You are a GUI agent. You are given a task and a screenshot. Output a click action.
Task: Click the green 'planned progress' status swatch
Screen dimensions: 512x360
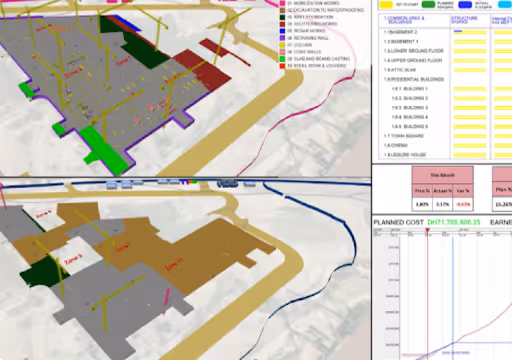coord(428,5)
